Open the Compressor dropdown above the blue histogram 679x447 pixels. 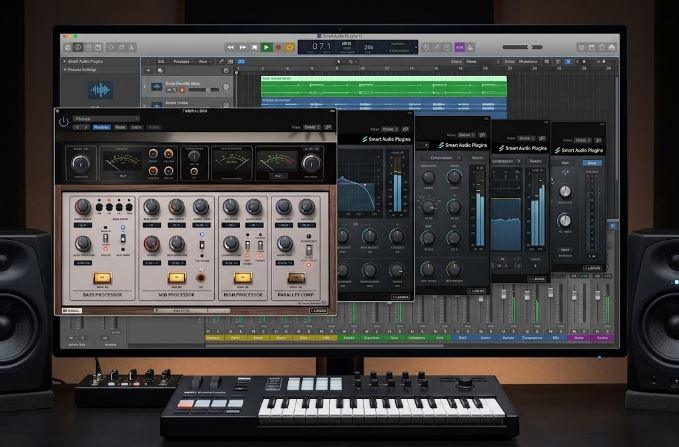tap(506, 161)
